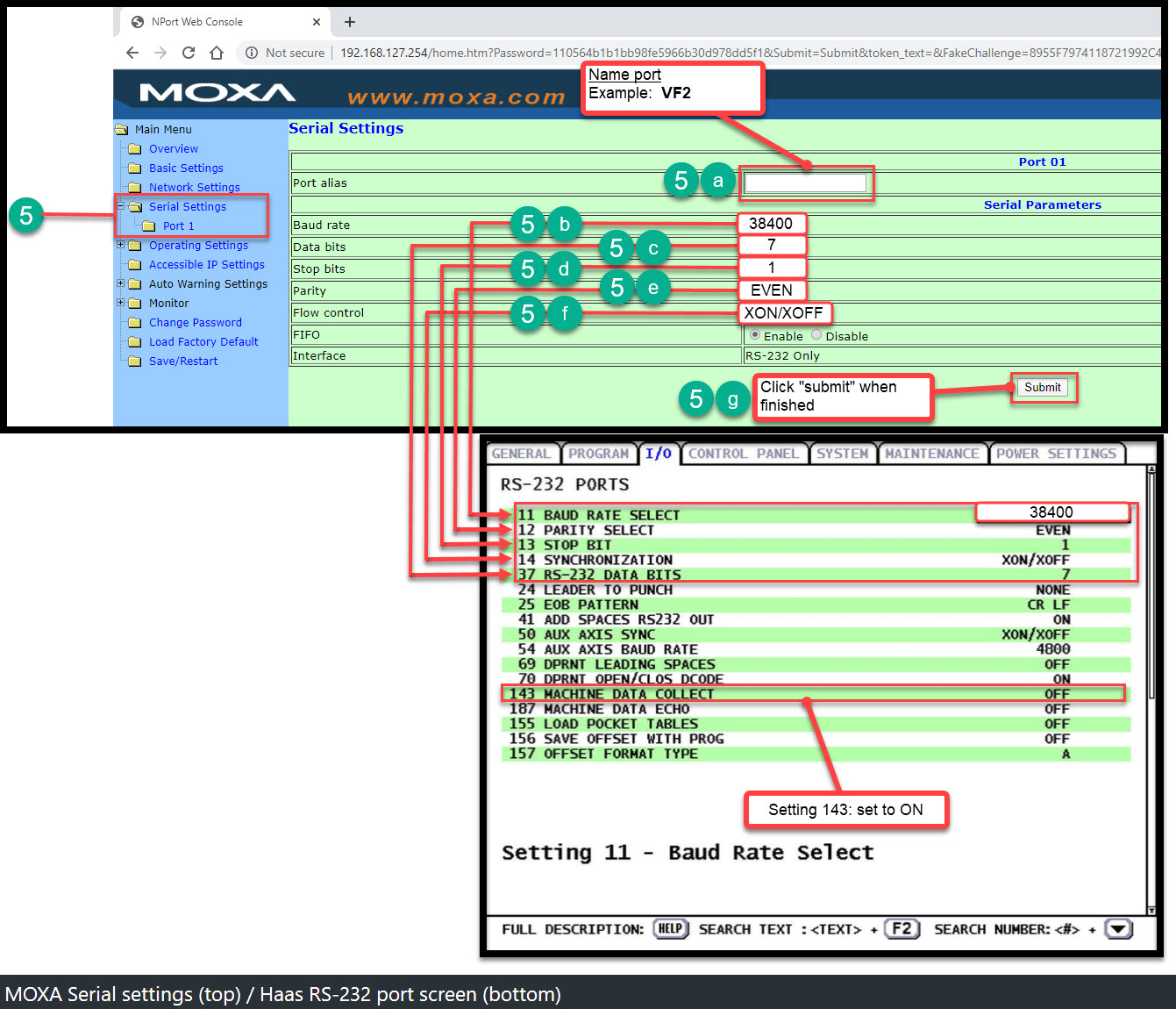Switch to the GENERAL tab on Haas screen
The image size is (1176, 1009).
(523, 454)
